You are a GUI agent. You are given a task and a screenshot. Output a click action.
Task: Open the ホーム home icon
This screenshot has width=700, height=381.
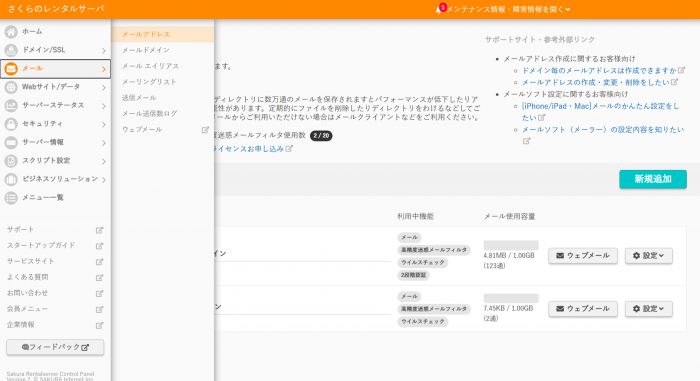[x=11, y=32]
